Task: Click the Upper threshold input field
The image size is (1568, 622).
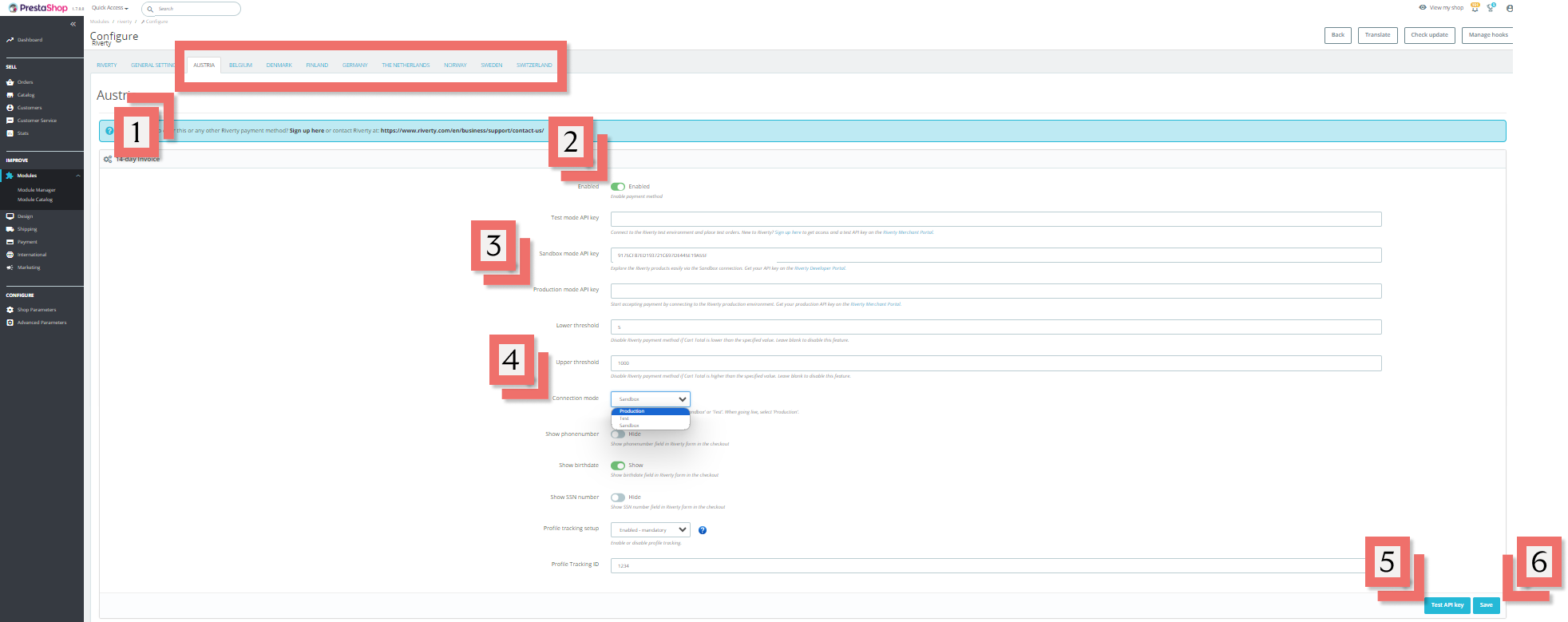Action: click(x=995, y=363)
